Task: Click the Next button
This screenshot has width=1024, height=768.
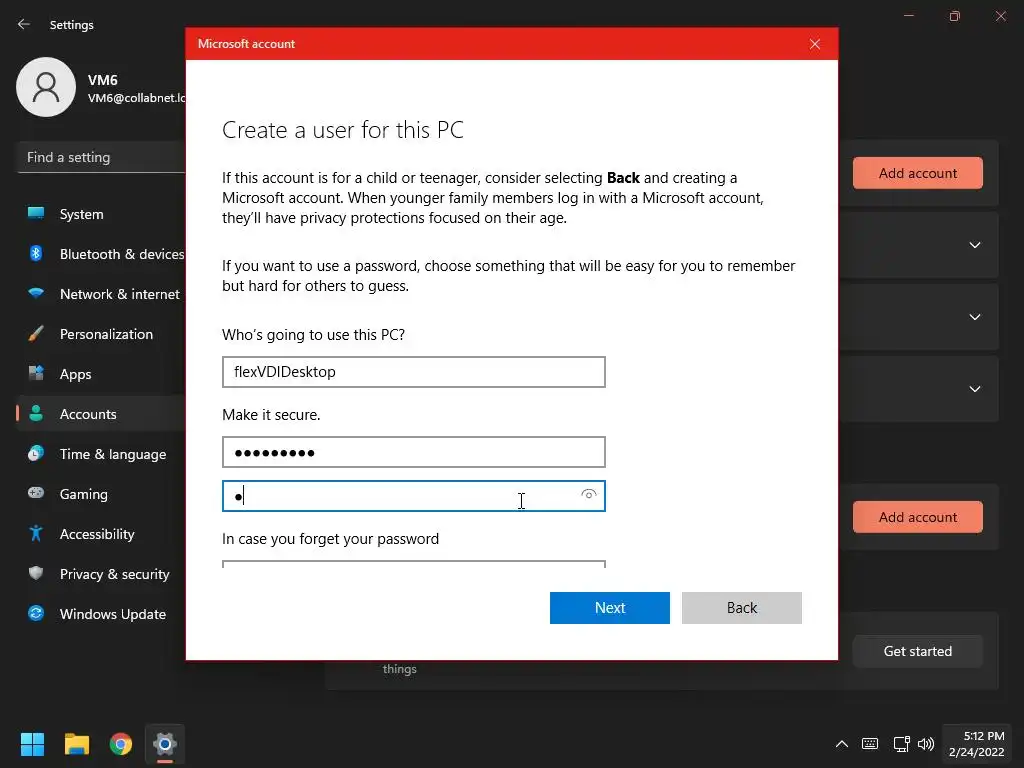Action: coord(609,608)
